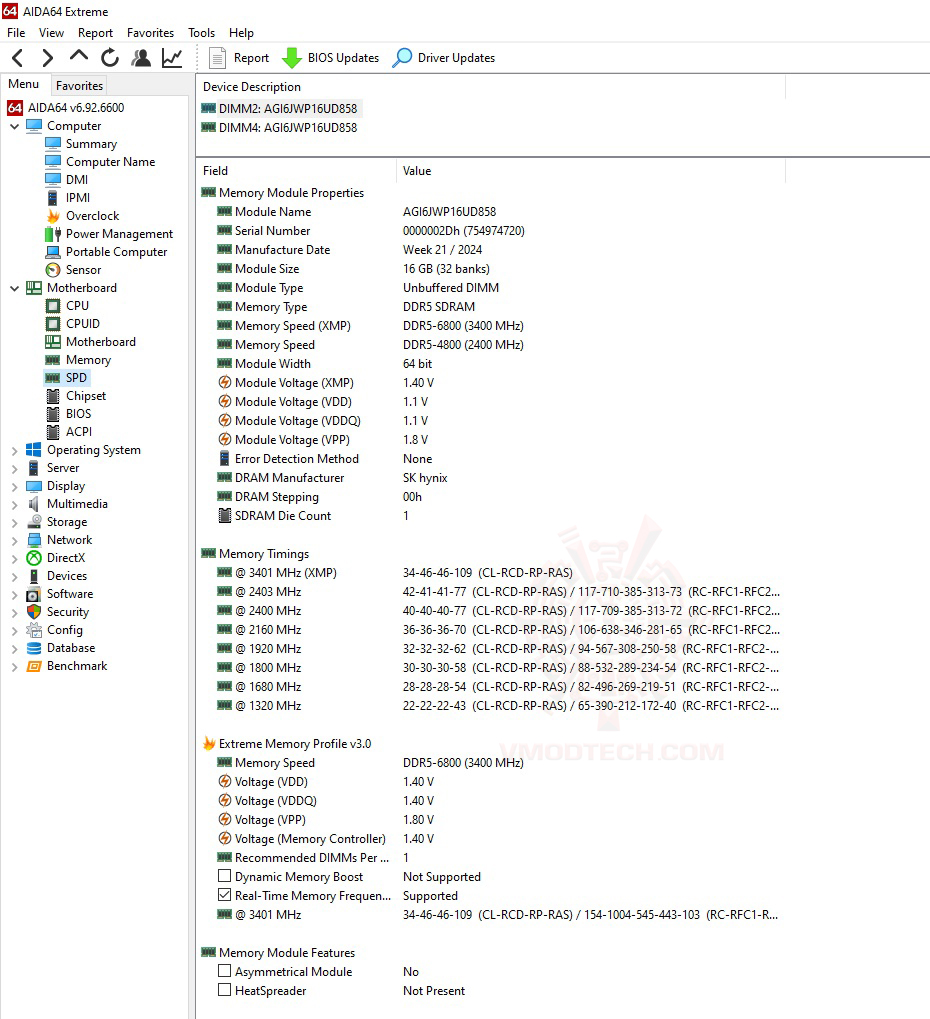This screenshot has width=930, height=1019.
Task: Click the Report toolbar button
Action: click(239, 58)
